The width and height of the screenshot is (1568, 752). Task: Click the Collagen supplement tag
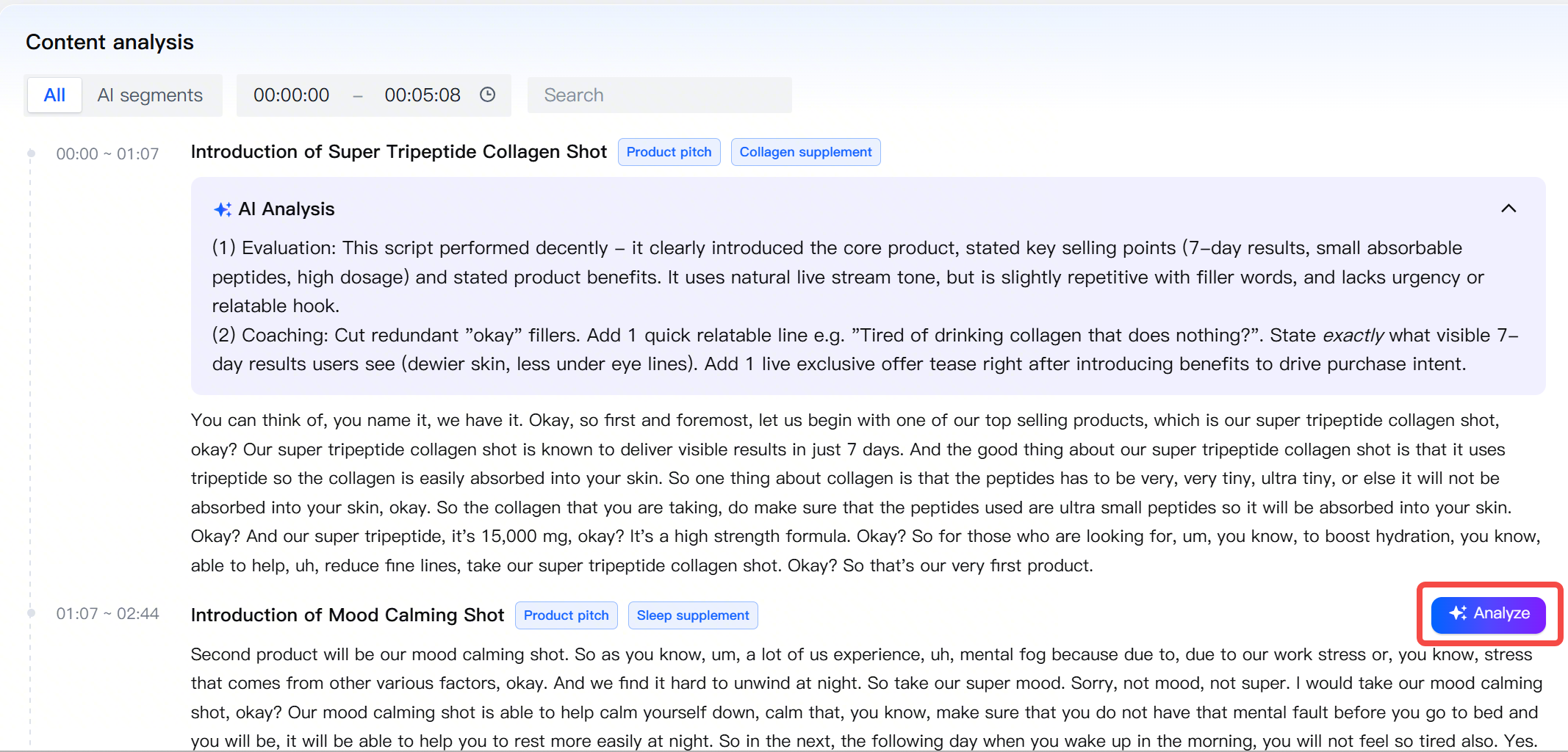[x=806, y=152]
